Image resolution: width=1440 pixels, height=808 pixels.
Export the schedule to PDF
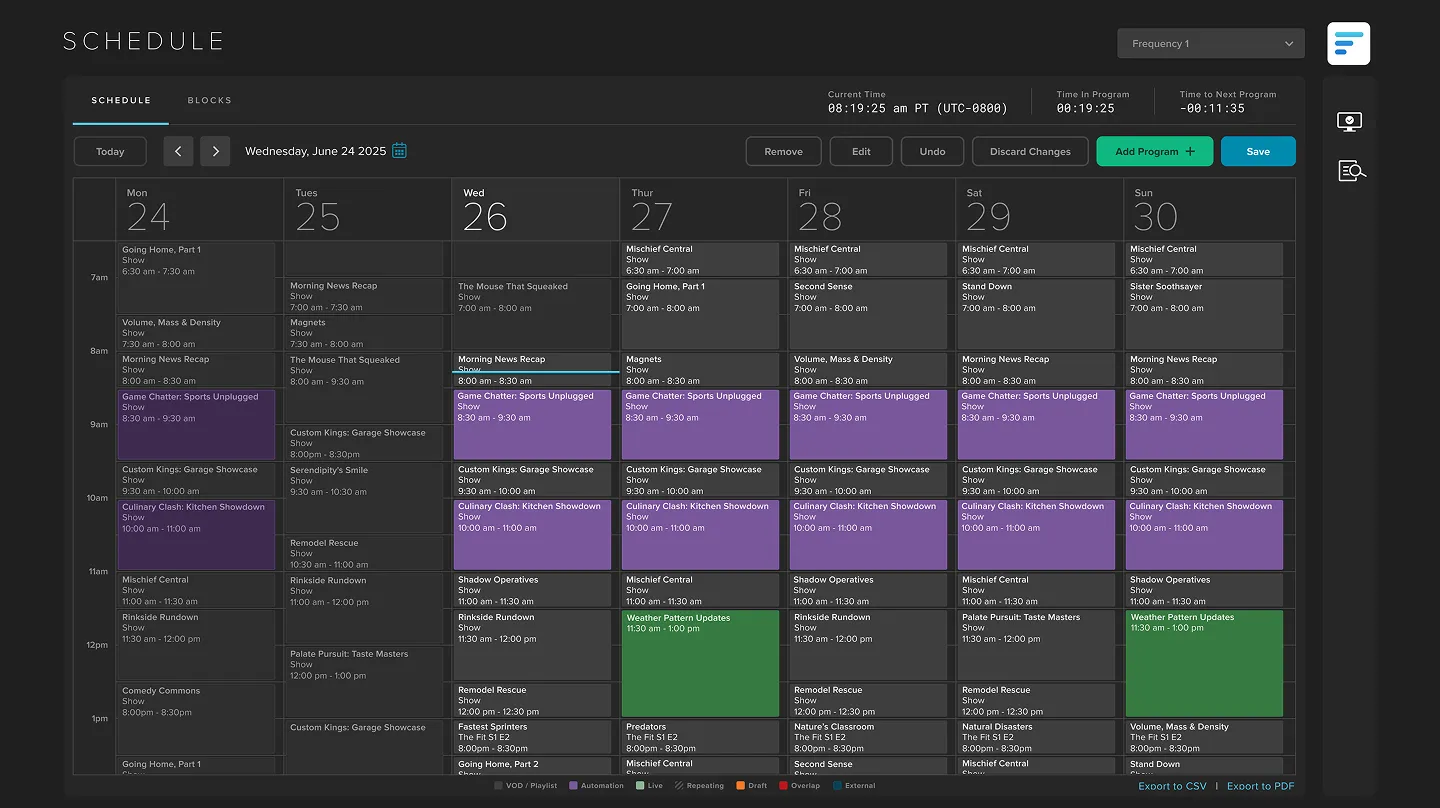click(1261, 786)
